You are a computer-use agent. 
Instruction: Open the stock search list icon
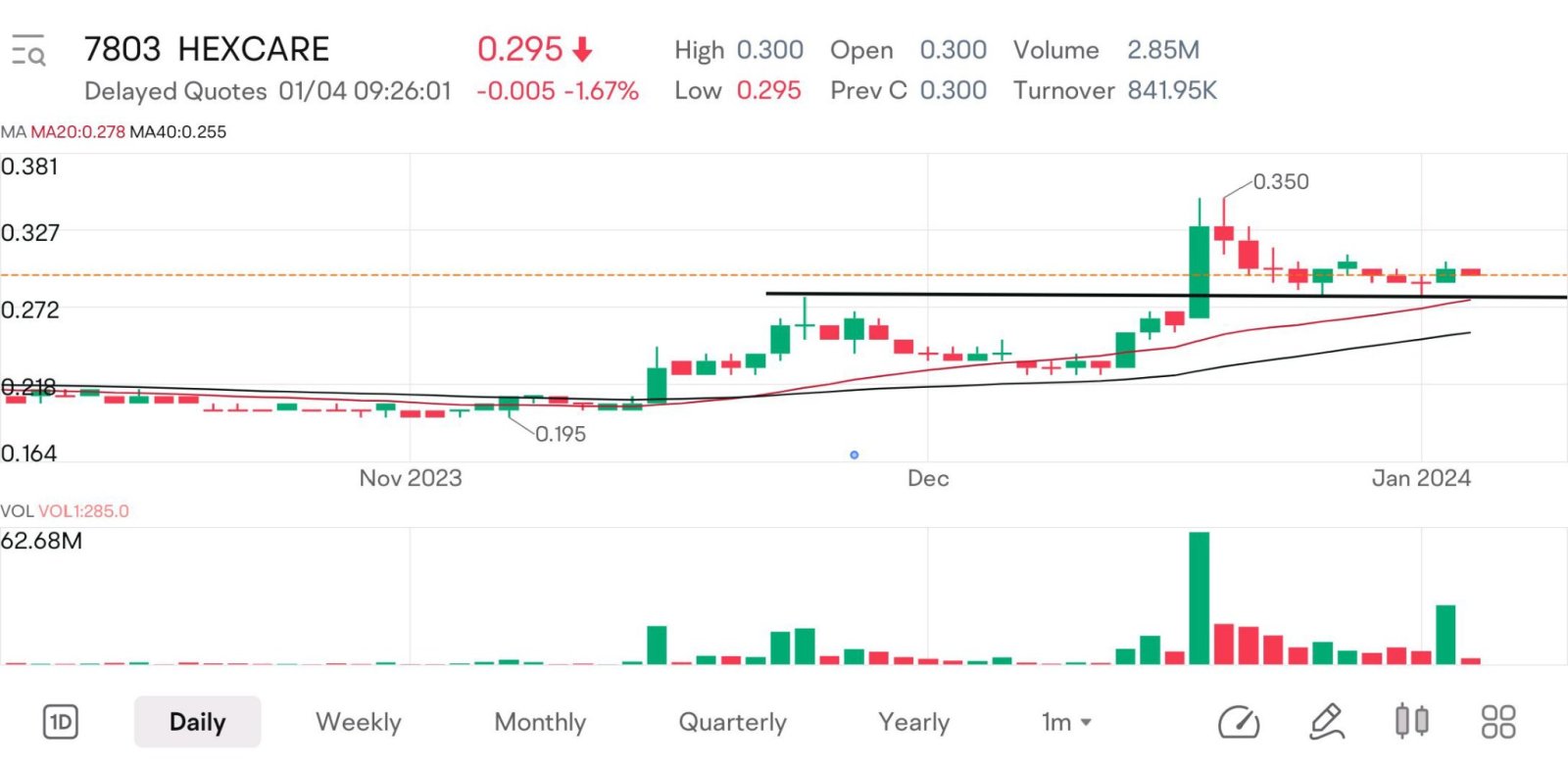pyautogui.click(x=27, y=49)
